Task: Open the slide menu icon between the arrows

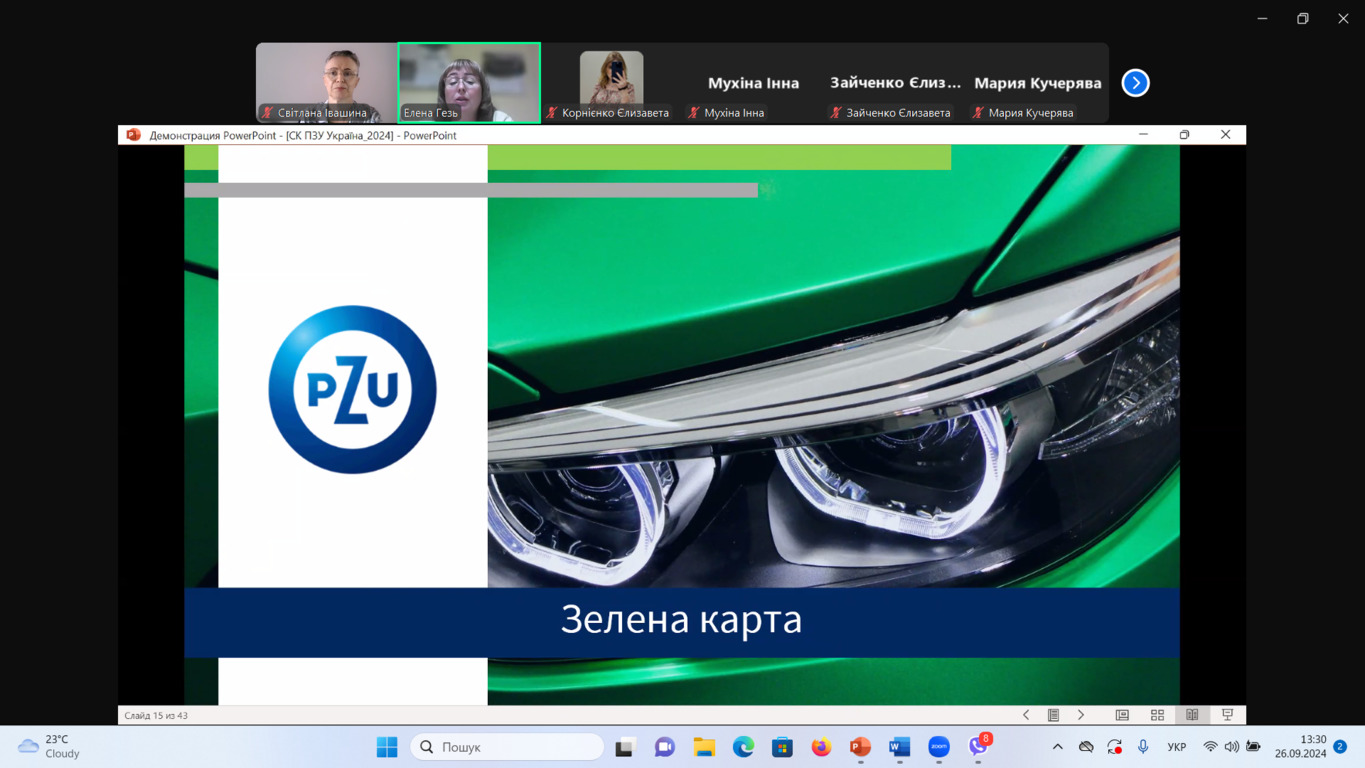Action: (1053, 715)
